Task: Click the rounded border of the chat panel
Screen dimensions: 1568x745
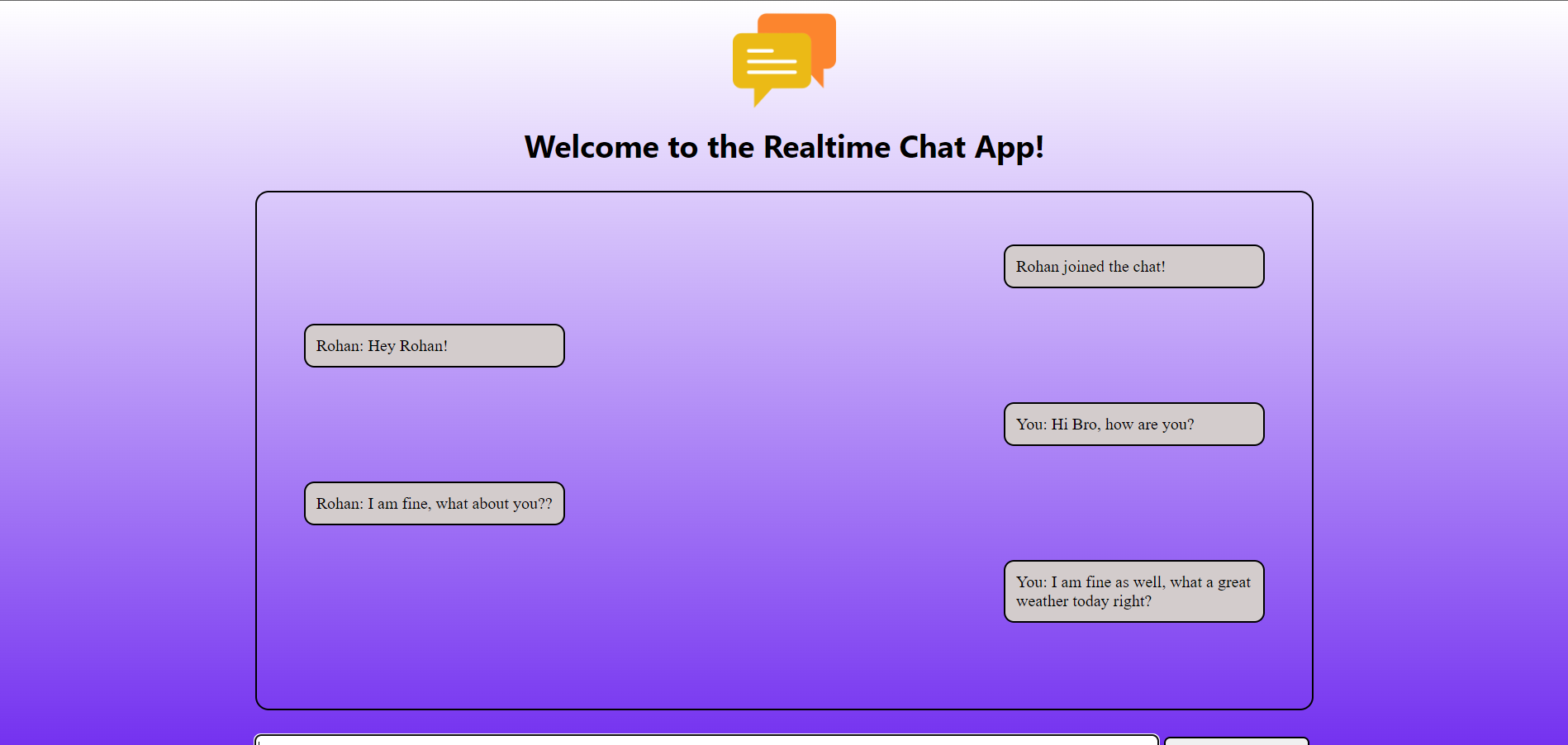Action: click(x=257, y=450)
